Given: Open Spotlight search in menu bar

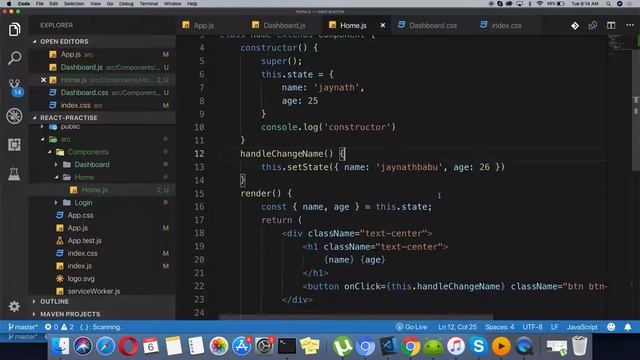Looking at the screenshot, I should tap(608, 4).
